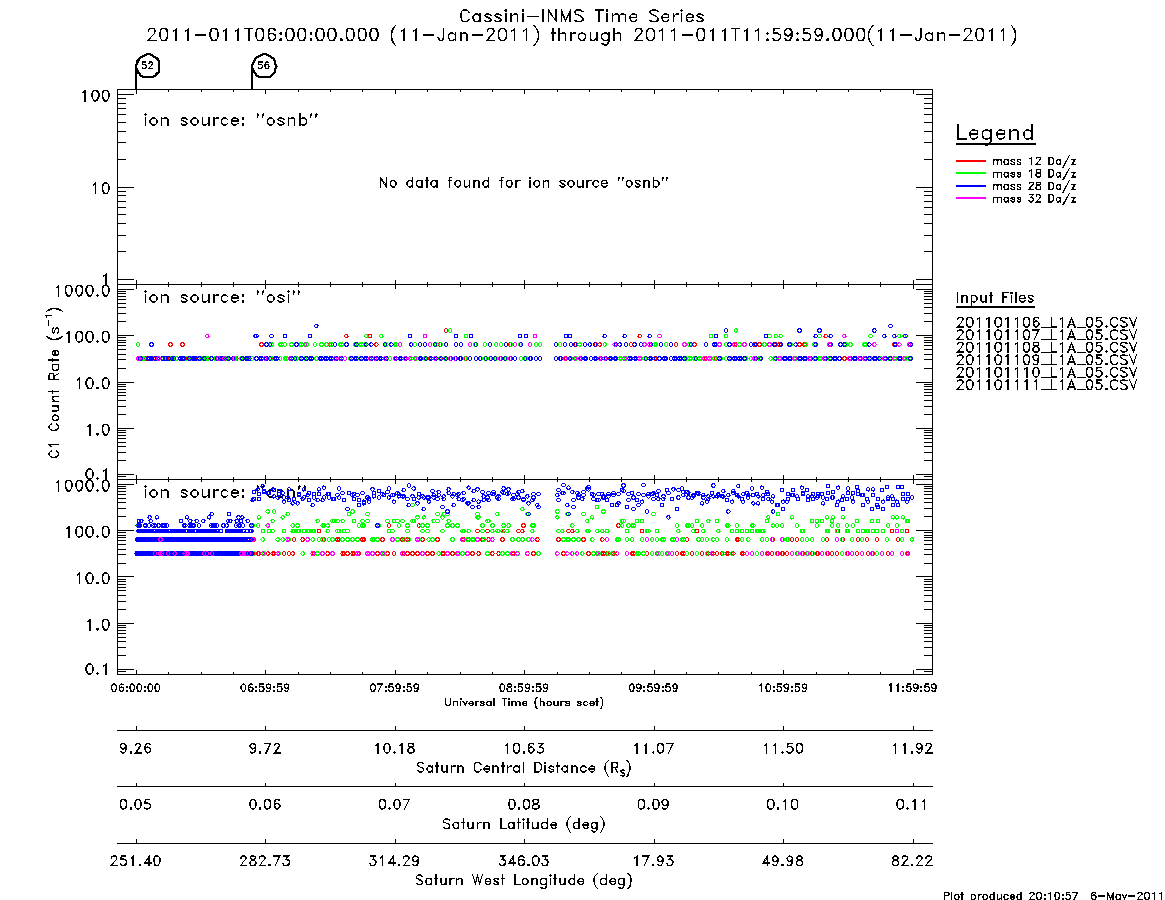Click the distance value 9.26
The height and width of the screenshot is (900, 1165).
pyautogui.click(x=135, y=748)
